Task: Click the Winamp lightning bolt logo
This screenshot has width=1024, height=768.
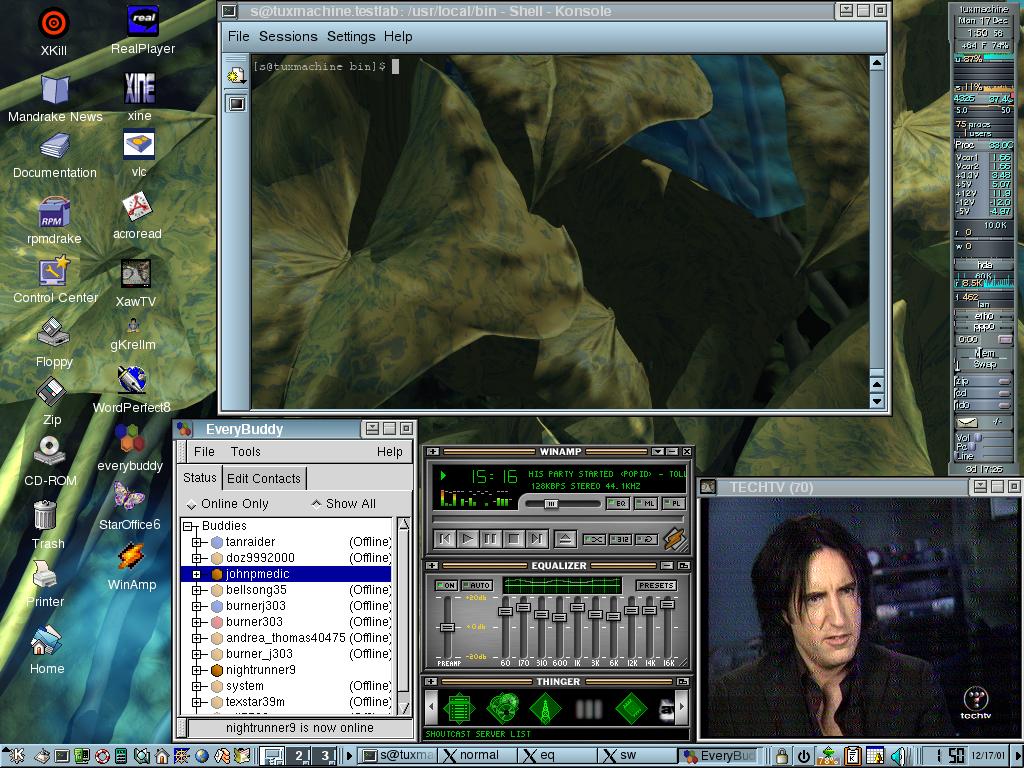Action: click(x=675, y=539)
